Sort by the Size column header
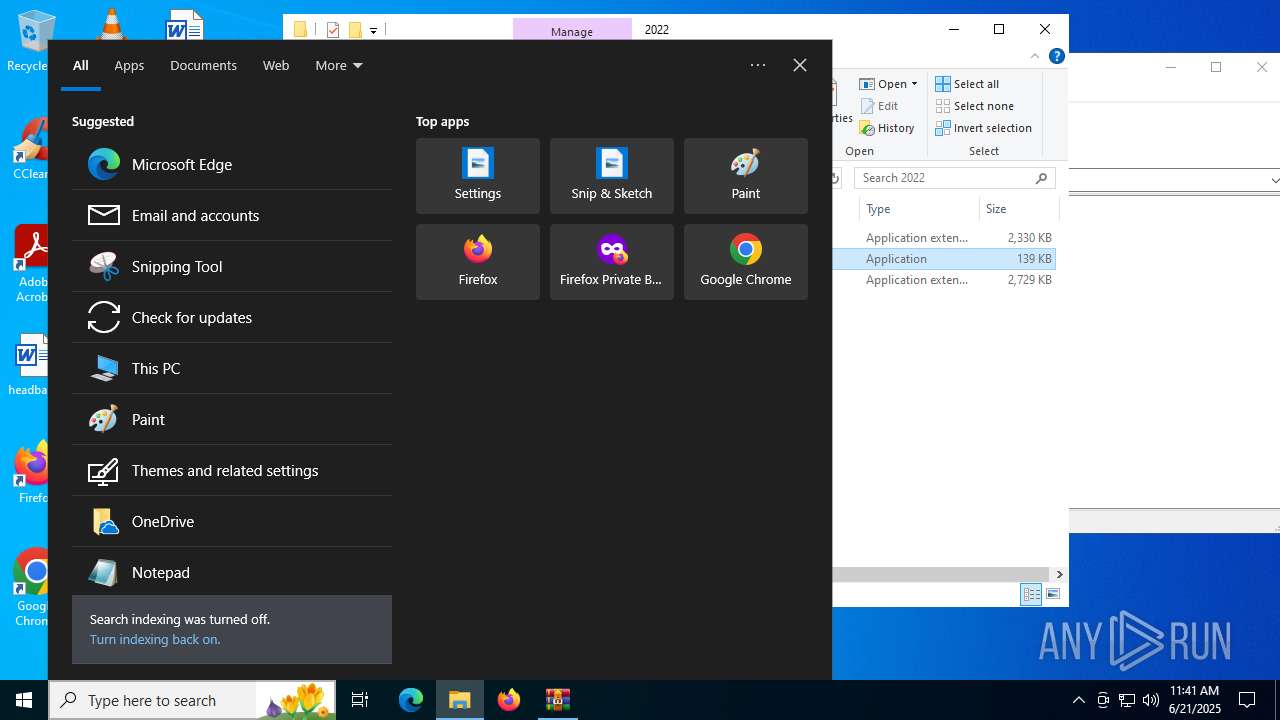This screenshot has height=720, width=1280. coord(1018,209)
